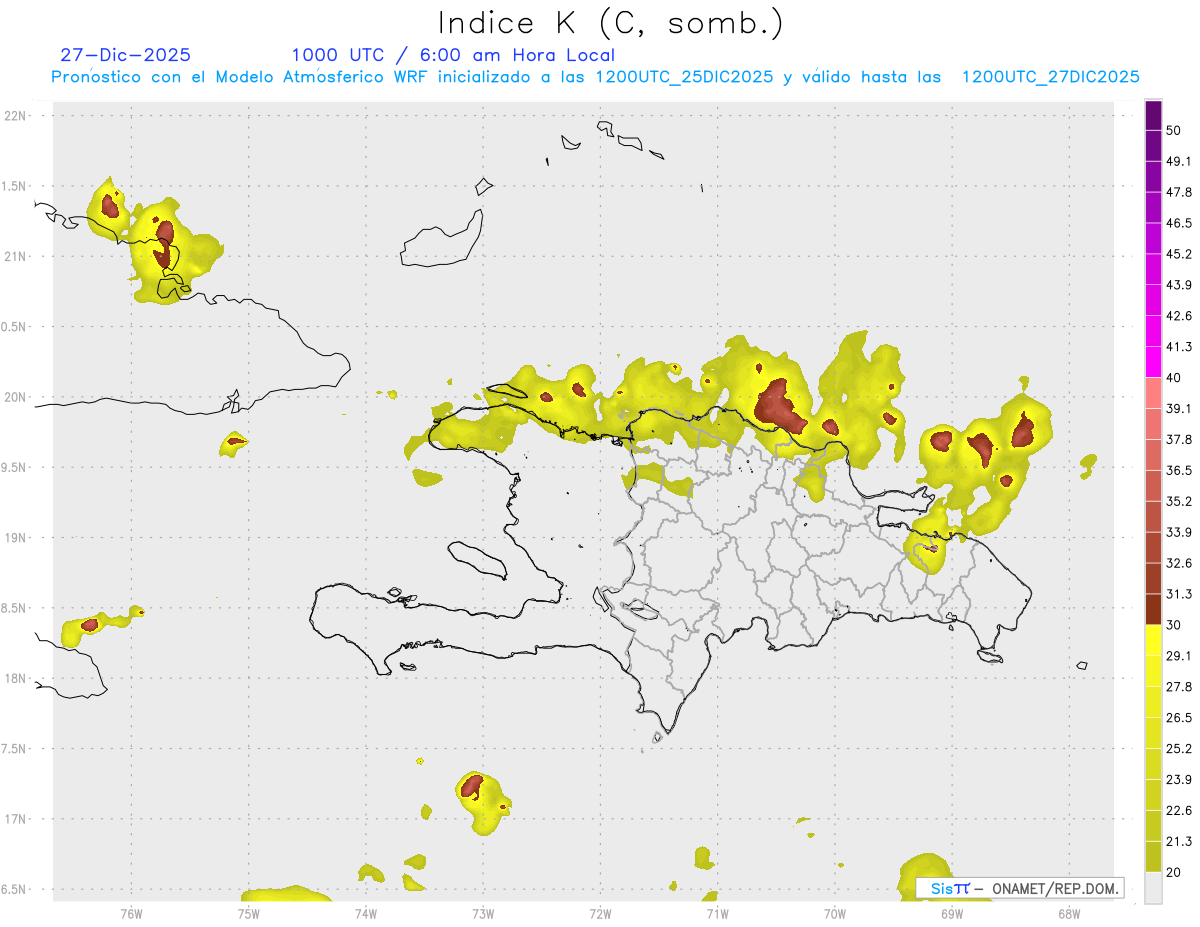Click the colorbar value "37.8"
This screenshot has height=927, width=1200.
[1178, 440]
